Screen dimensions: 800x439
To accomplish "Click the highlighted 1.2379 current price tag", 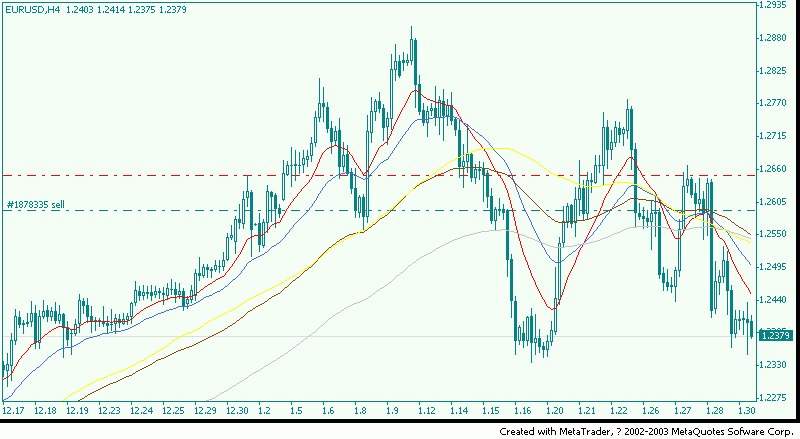I will (776, 335).
